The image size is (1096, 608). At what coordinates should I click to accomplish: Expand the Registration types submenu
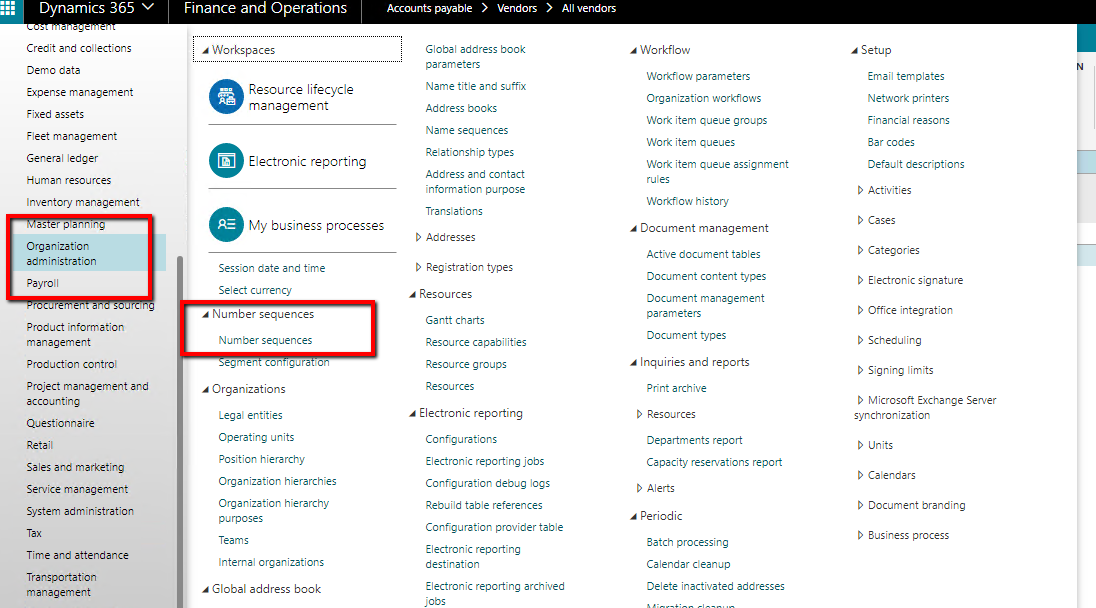coord(418,268)
